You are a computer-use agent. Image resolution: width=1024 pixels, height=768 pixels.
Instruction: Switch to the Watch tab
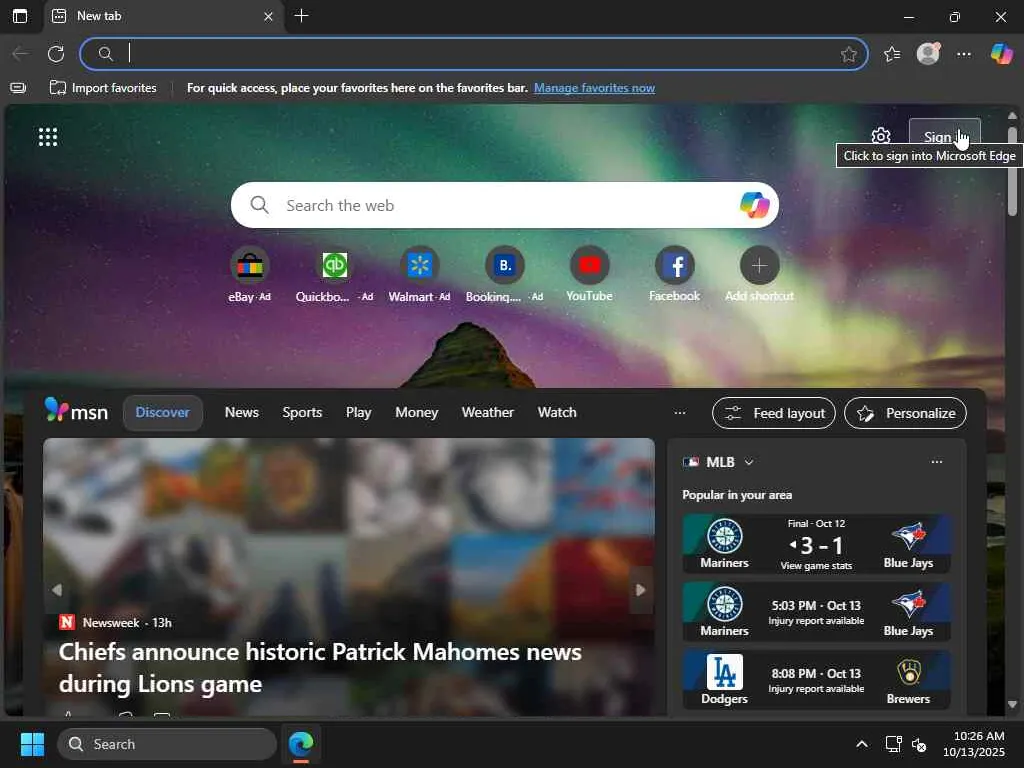coord(557,413)
